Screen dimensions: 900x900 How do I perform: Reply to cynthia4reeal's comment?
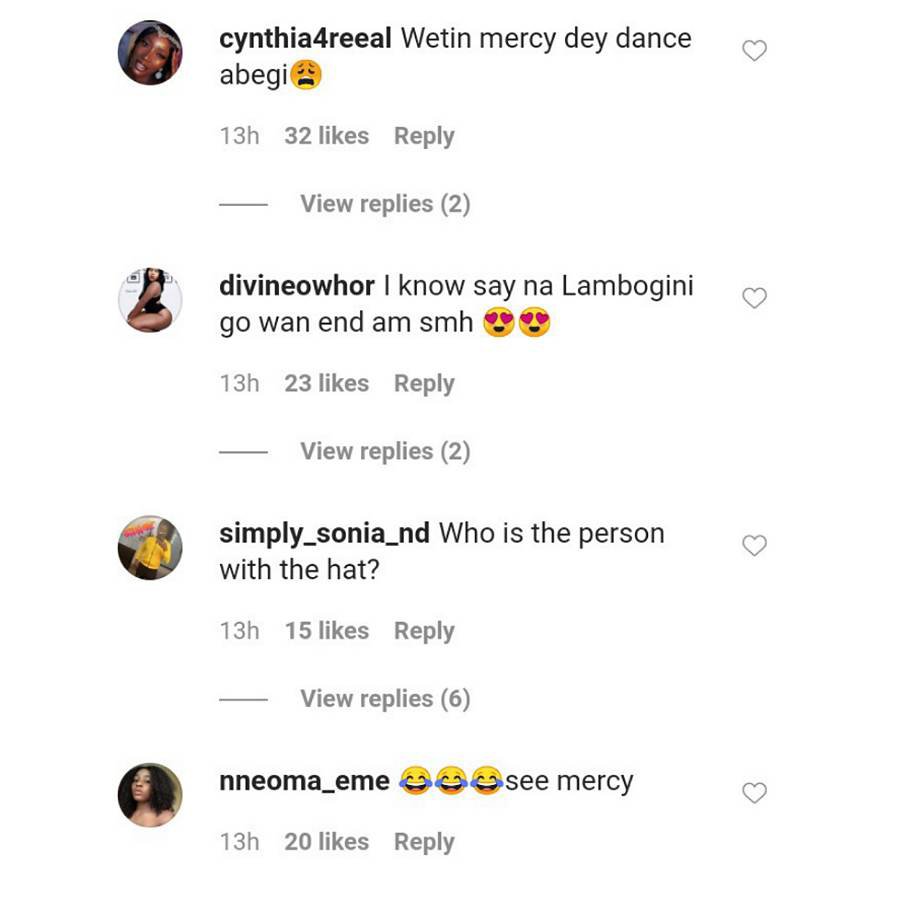tap(424, 136)
